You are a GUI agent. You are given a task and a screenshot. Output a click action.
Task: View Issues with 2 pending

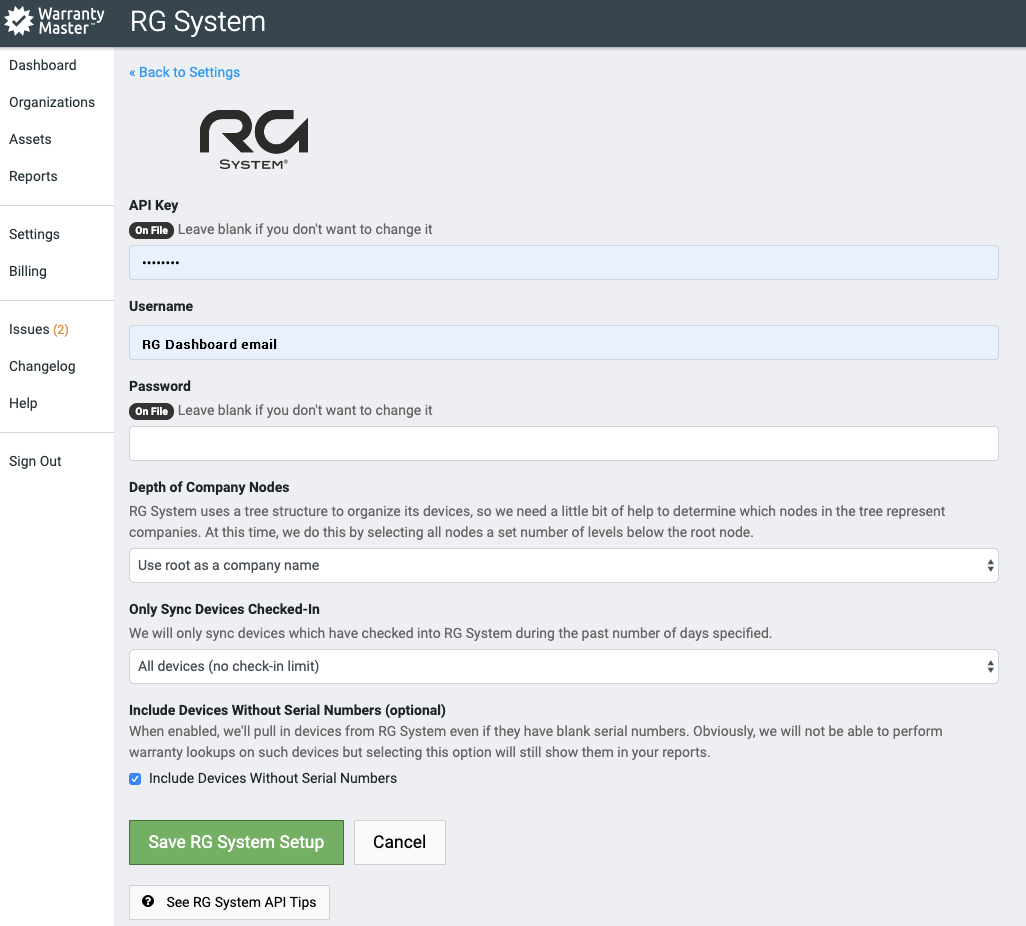(38, 329)
